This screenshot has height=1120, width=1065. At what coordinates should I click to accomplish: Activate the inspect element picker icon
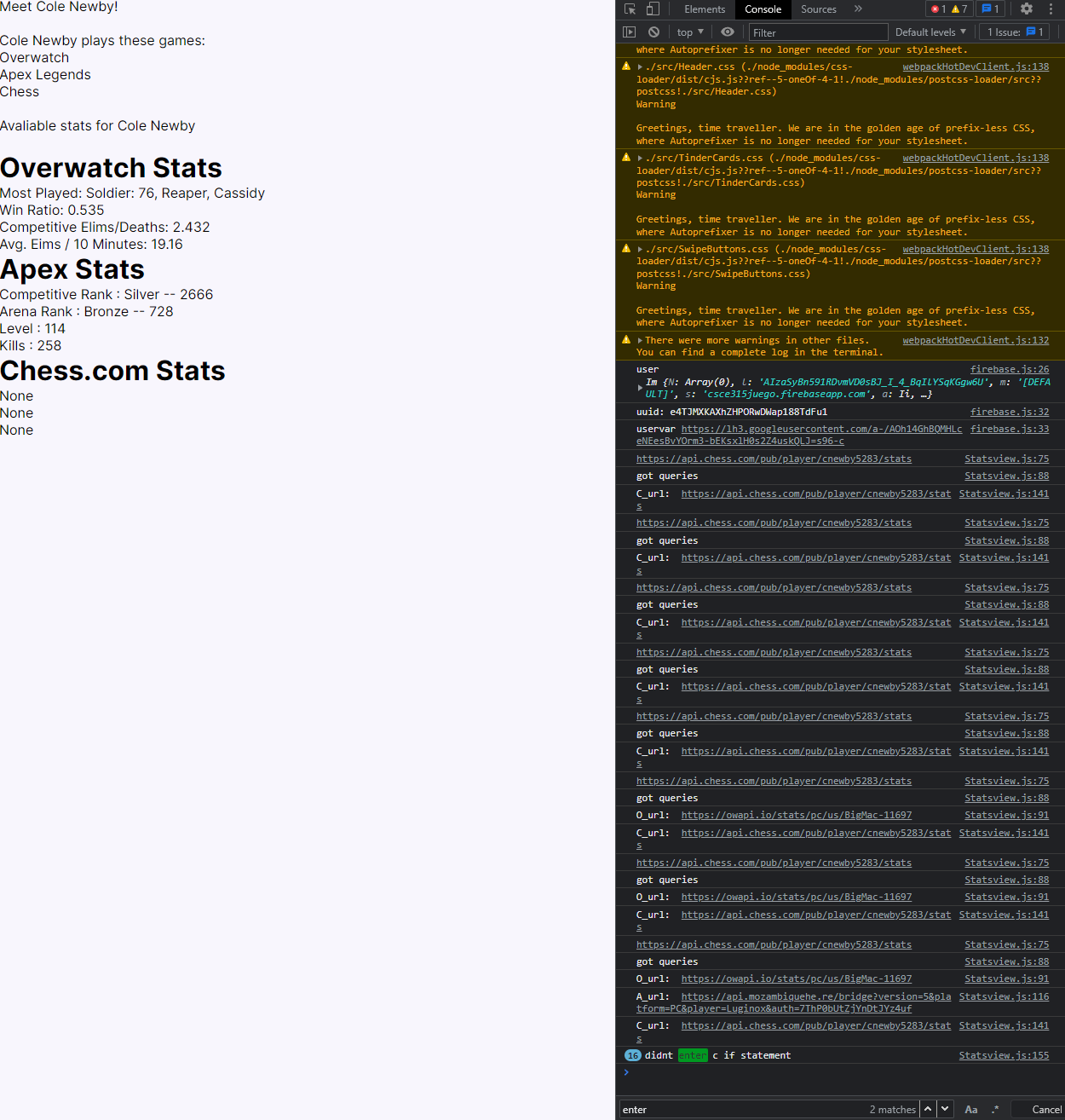click(x=630, y=9)
